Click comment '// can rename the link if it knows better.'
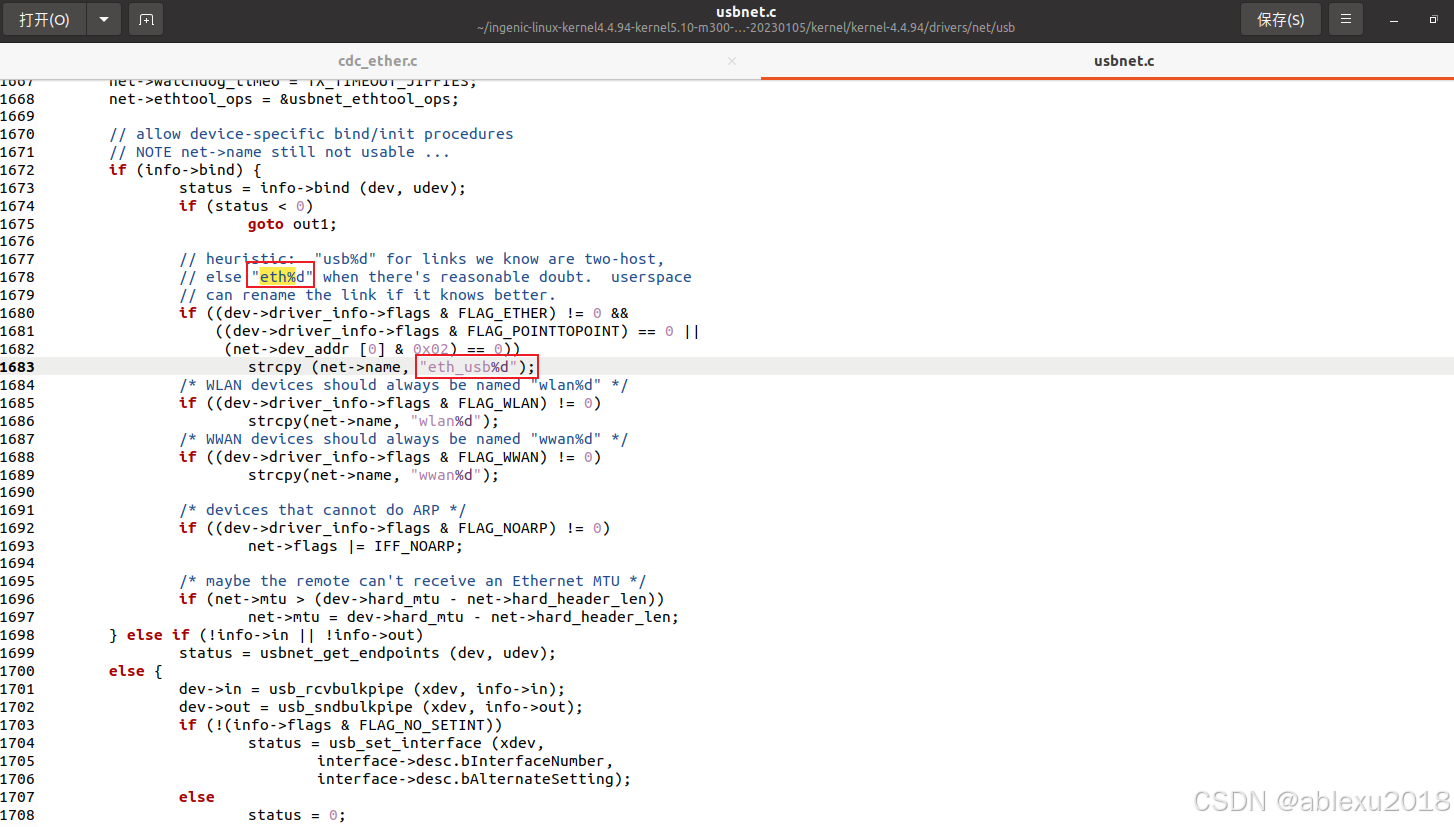The height and width of the screenshot is (827, 1454). click(367, 295)
